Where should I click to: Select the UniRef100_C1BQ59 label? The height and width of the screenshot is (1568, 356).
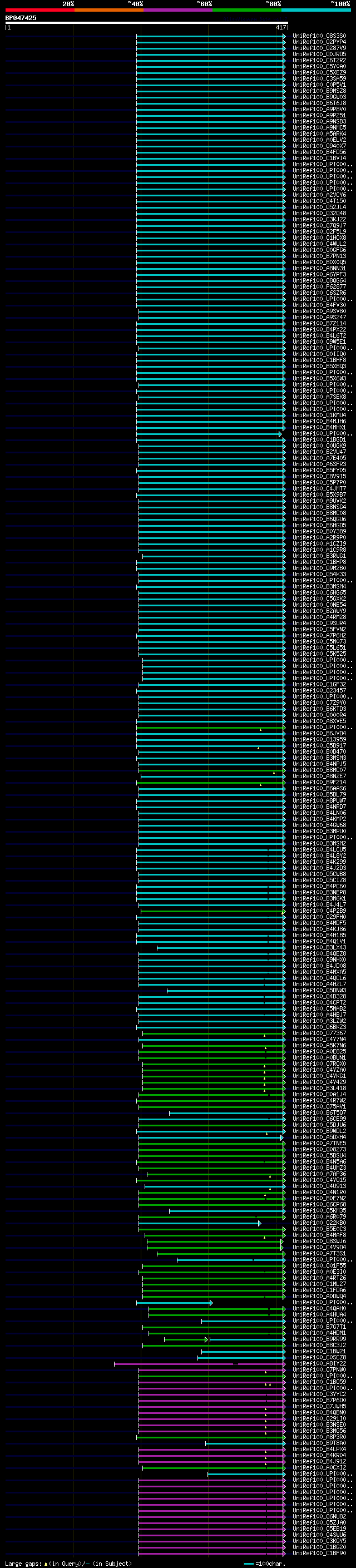319,1382
